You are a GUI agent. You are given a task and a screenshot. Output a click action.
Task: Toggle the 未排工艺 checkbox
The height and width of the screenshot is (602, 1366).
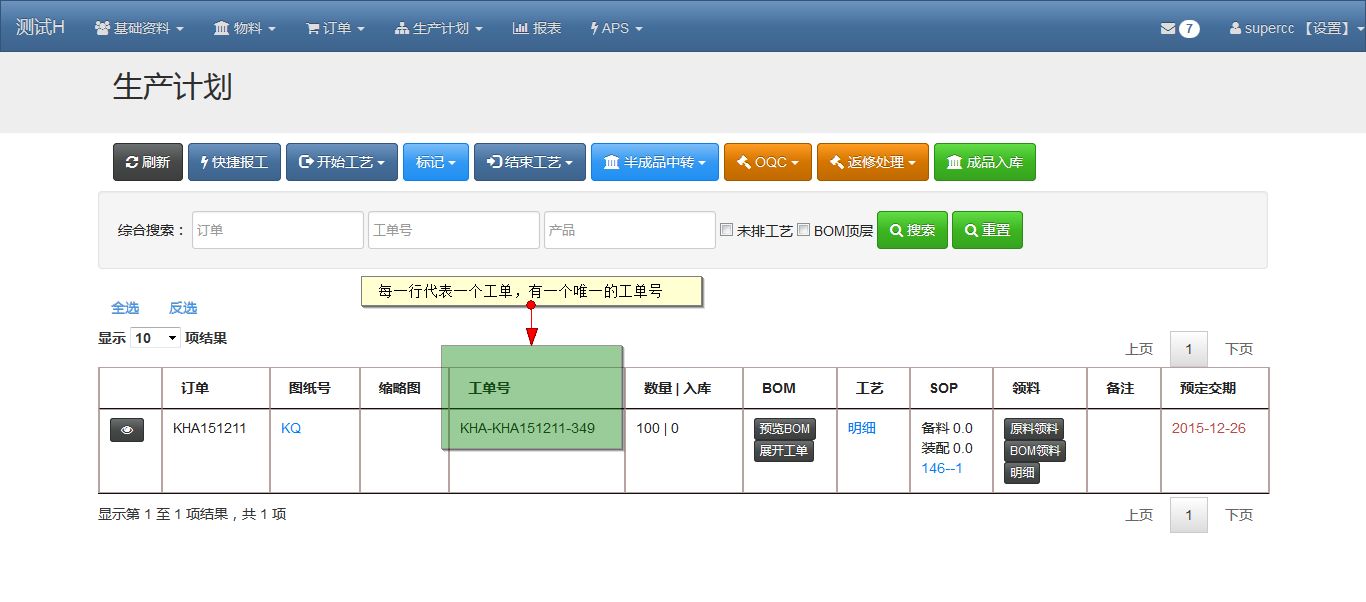(727, 230)
